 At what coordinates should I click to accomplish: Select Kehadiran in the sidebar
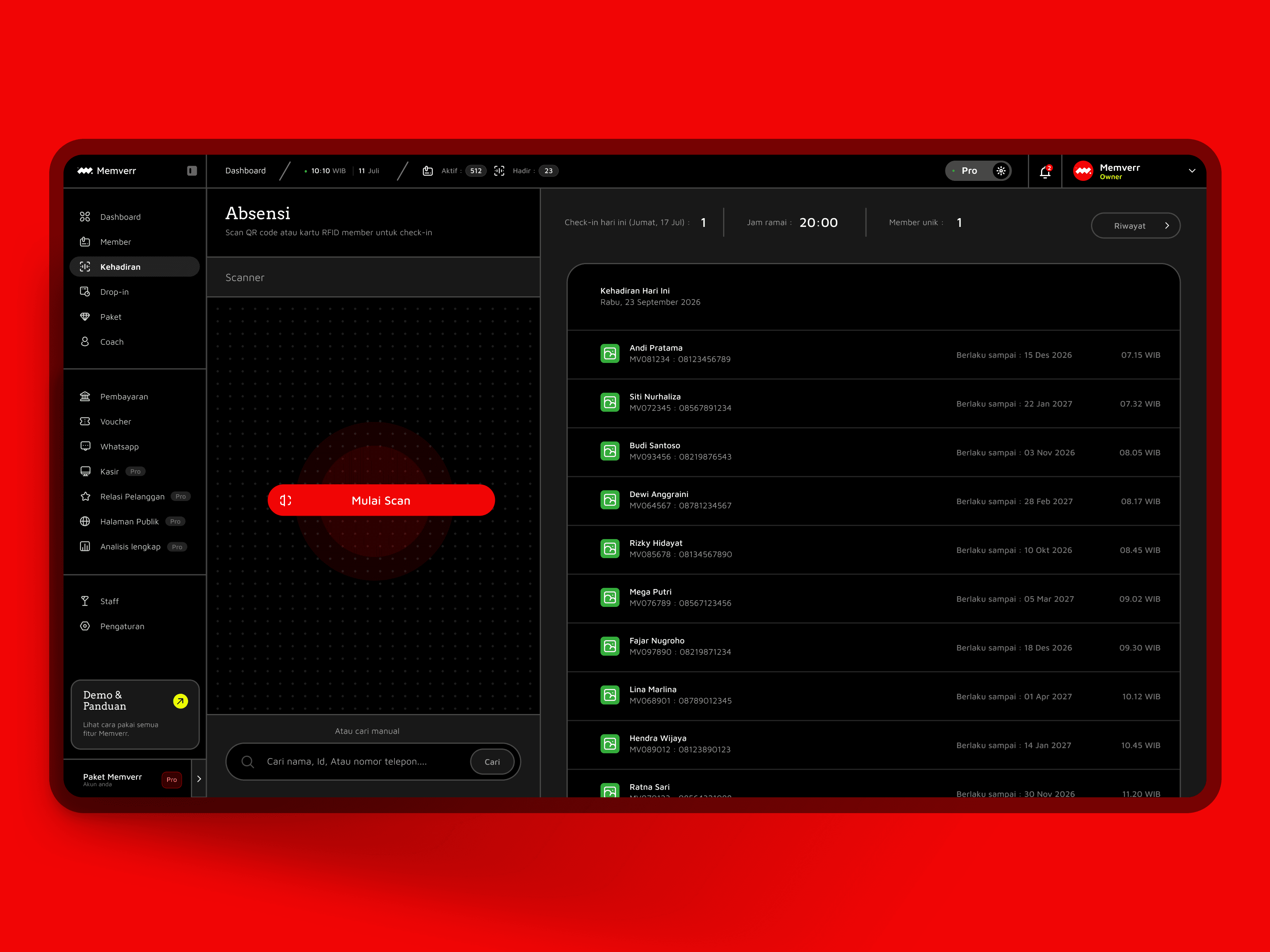coord(135,267)
